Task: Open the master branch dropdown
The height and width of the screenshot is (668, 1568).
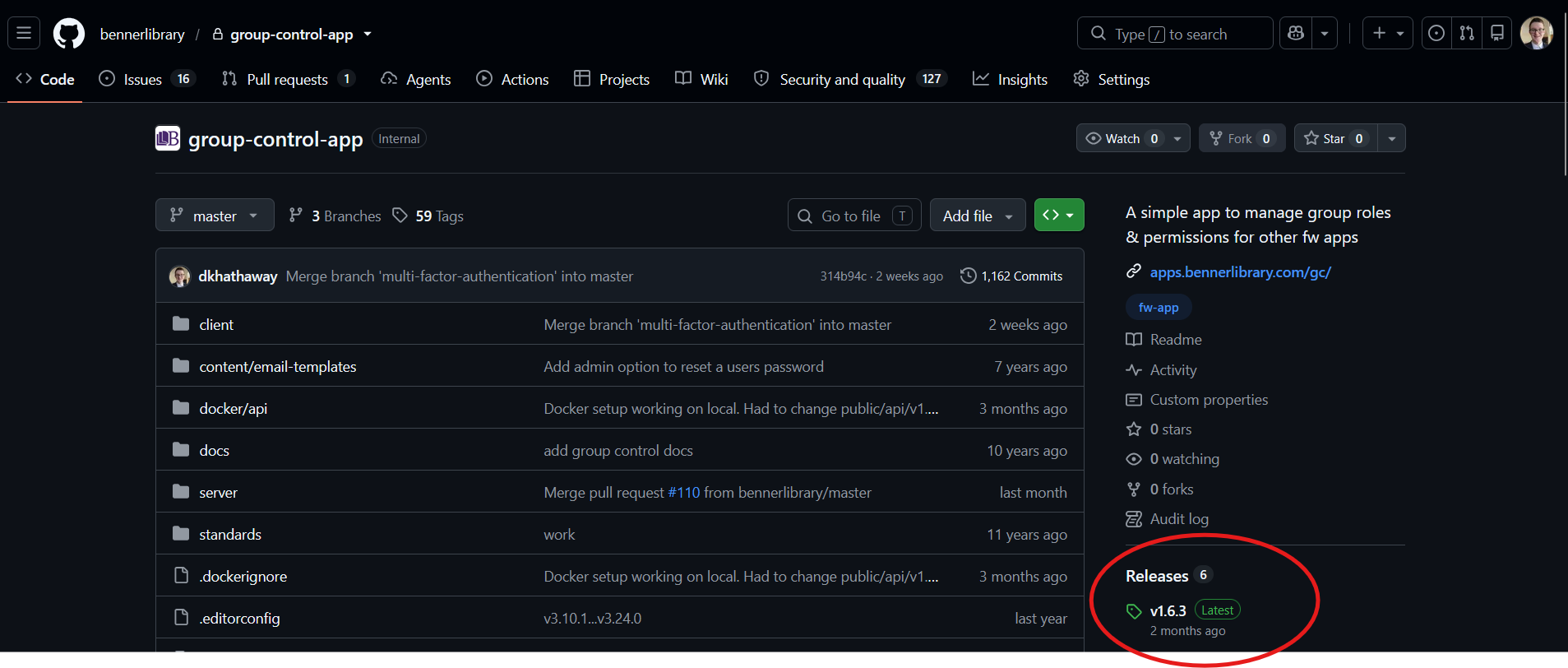Action: pyautogui.click(x=215, y=216)
